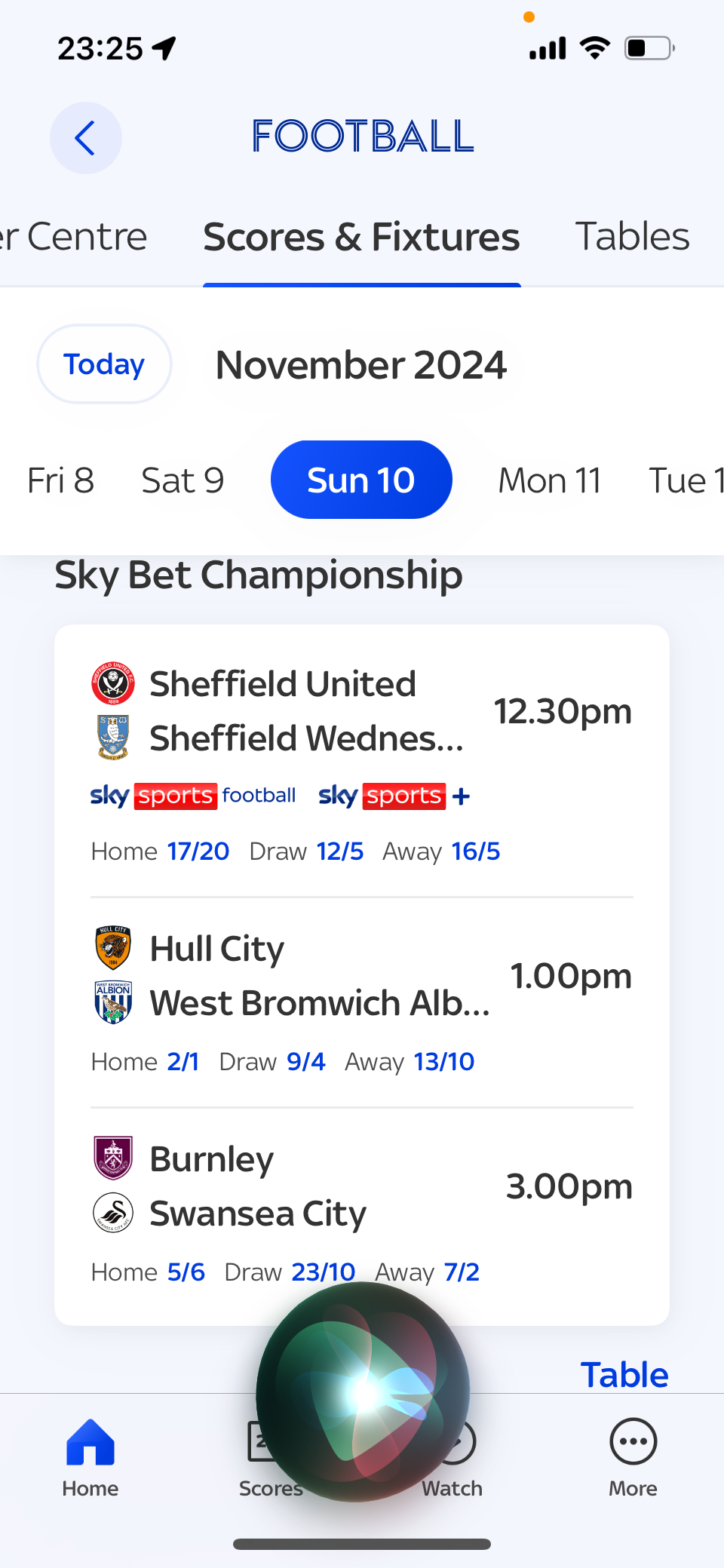Image resolution: width=724 pixels, height=1568 pixels.
Task: Tap the West Bromwich Albion crest
Action: pyautogui.click(x=113, y=1002)
